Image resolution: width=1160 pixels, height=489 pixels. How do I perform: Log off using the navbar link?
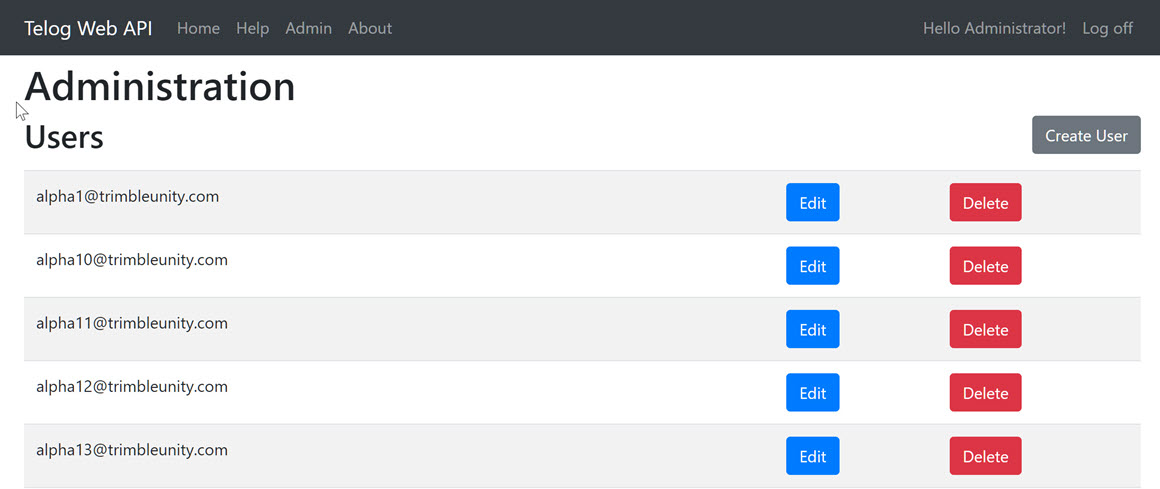coord(1107,28)
